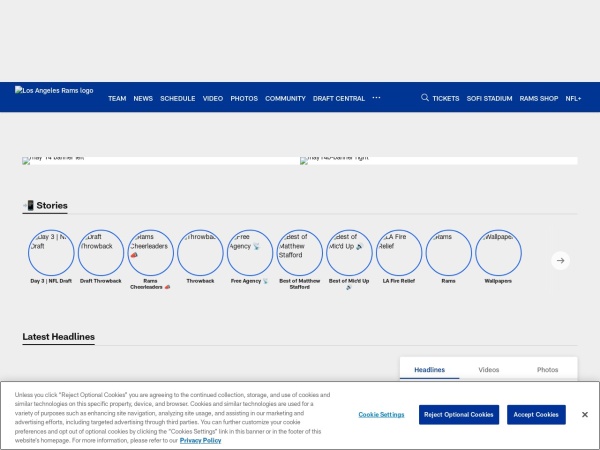Viewport: 600px width, 450px height.
Task: Visit the SOFI STADIUM link
Action: 489,98
